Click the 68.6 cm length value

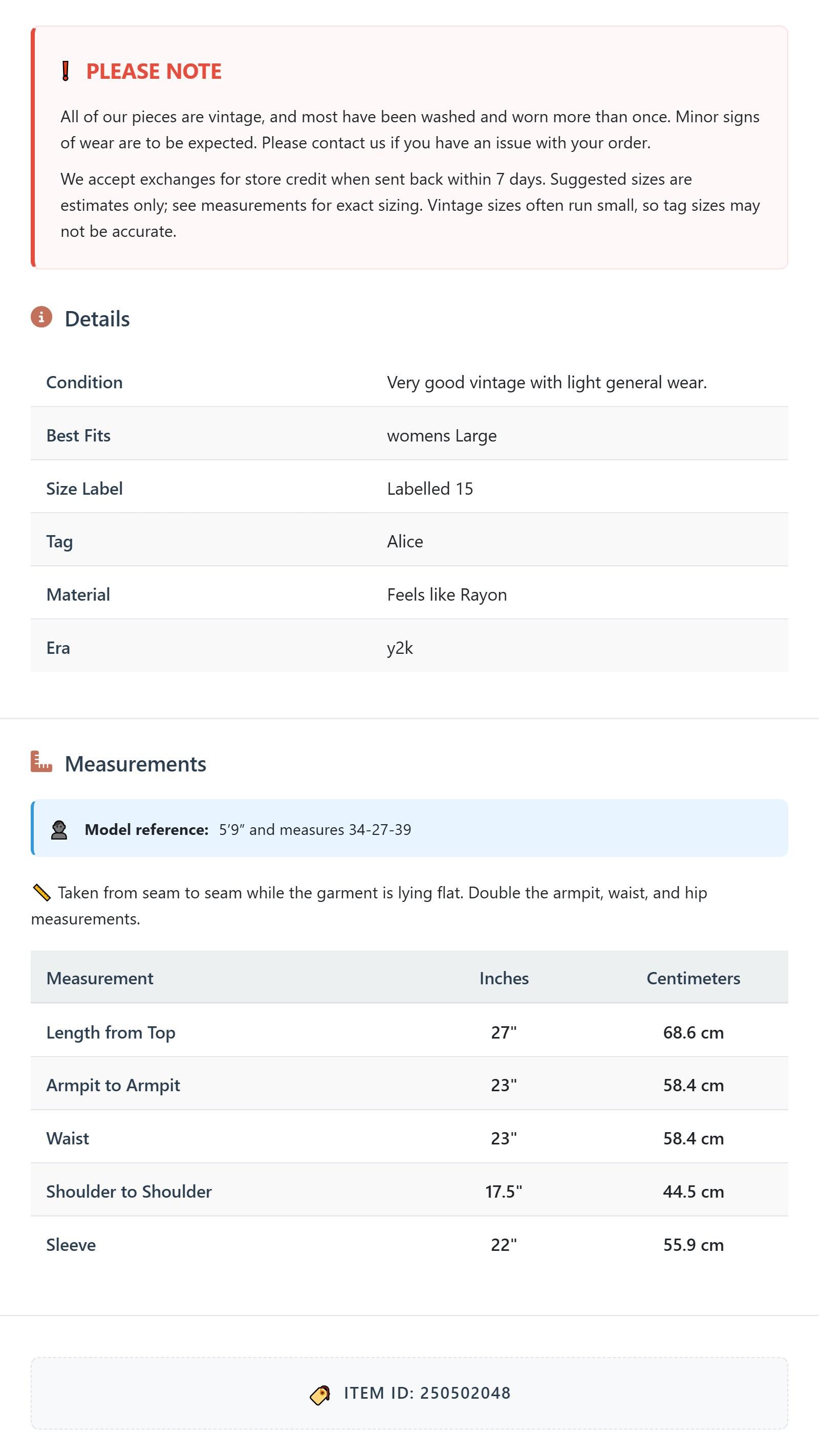(x=694, y=1032)
